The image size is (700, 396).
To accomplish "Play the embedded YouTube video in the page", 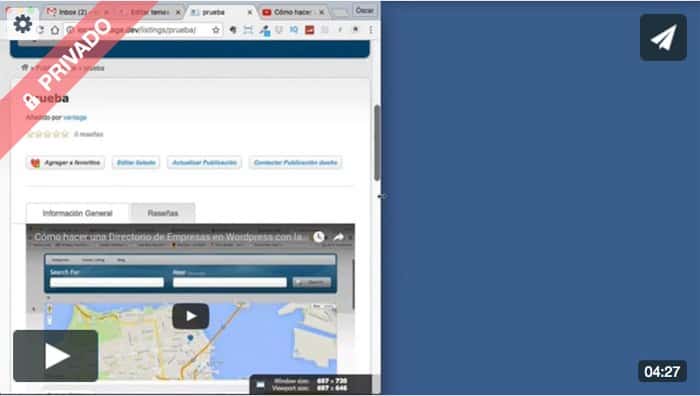I will 191,316.
